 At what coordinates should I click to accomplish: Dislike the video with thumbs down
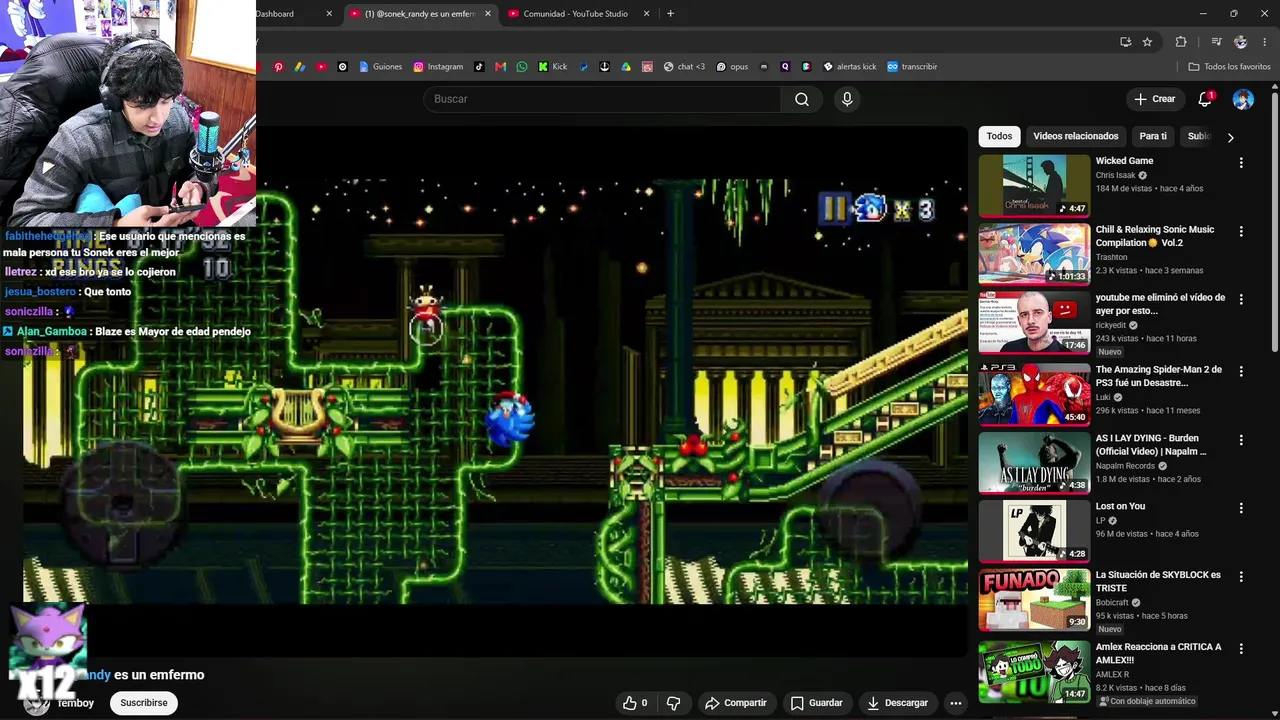pos(673,703)
